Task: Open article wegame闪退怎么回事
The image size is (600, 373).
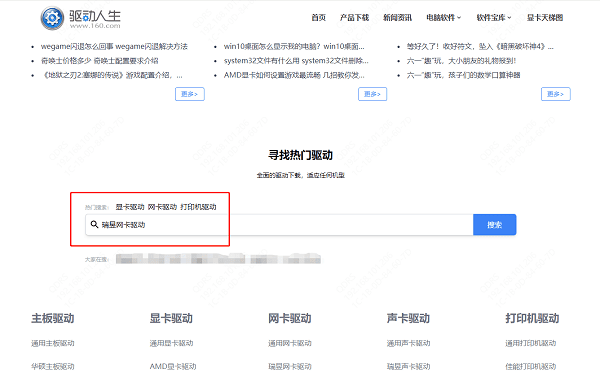Action: [x=114, y=47]
